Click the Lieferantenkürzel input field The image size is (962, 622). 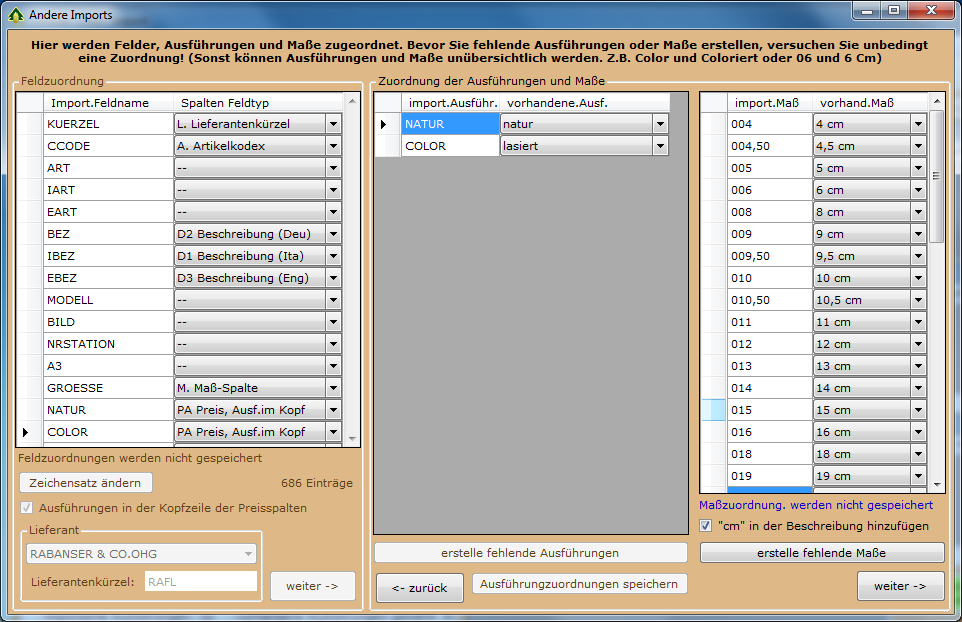coord(200,581)
